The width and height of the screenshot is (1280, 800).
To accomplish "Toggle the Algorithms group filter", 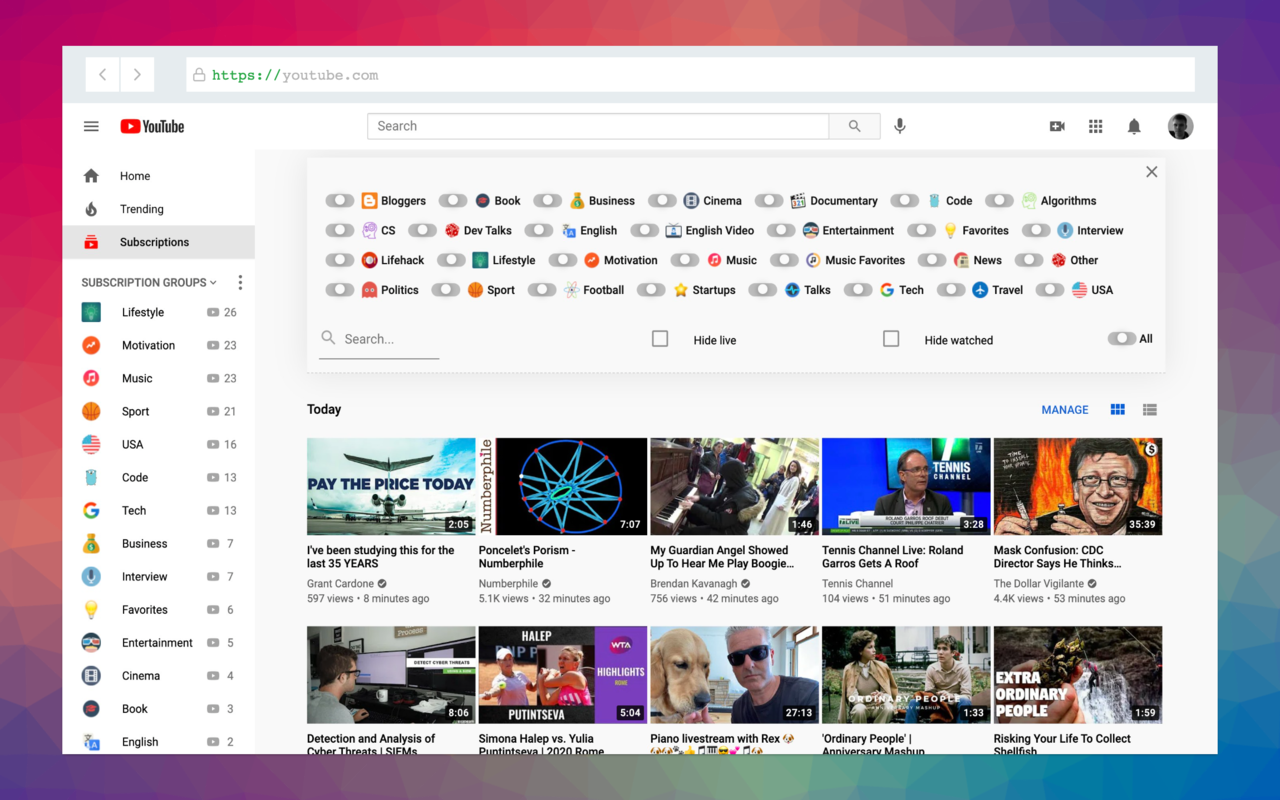I will pyautogui.click(x=999, y=201).
